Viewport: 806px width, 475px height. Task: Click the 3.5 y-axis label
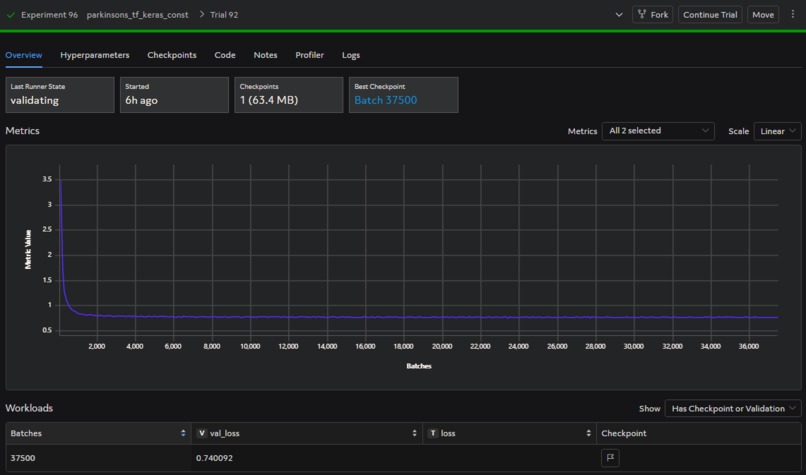click(47, 179)
